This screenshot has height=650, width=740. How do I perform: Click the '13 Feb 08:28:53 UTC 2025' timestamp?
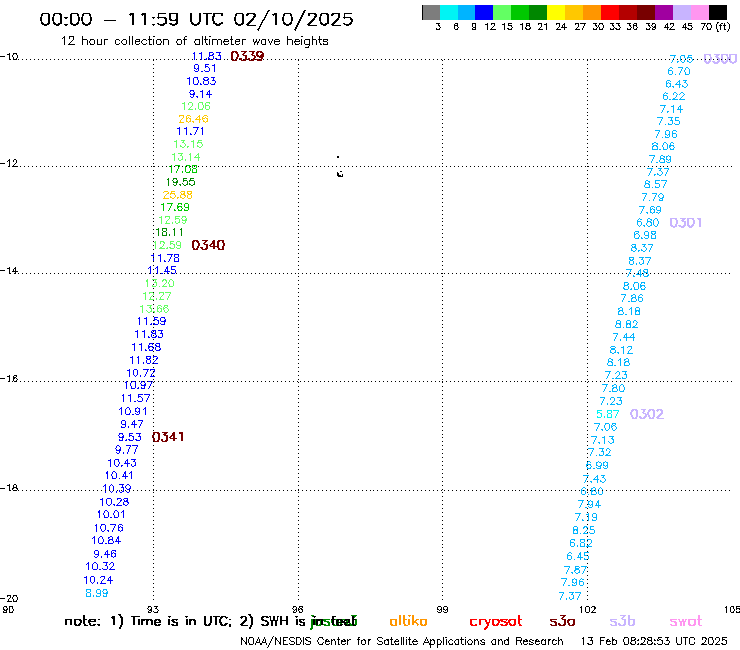click(x=654, y=642)
